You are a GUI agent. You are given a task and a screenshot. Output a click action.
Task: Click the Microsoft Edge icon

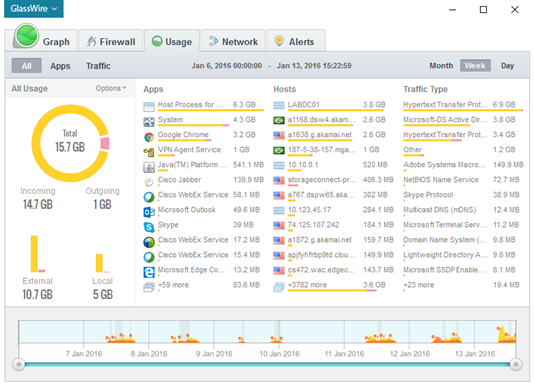tap(149, 272)
